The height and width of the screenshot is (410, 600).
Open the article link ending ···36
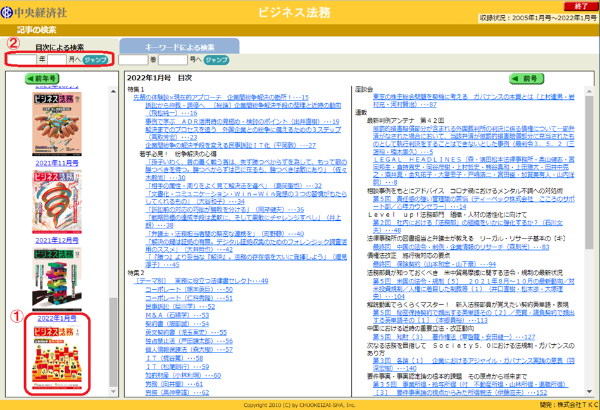tap(225, 209)
